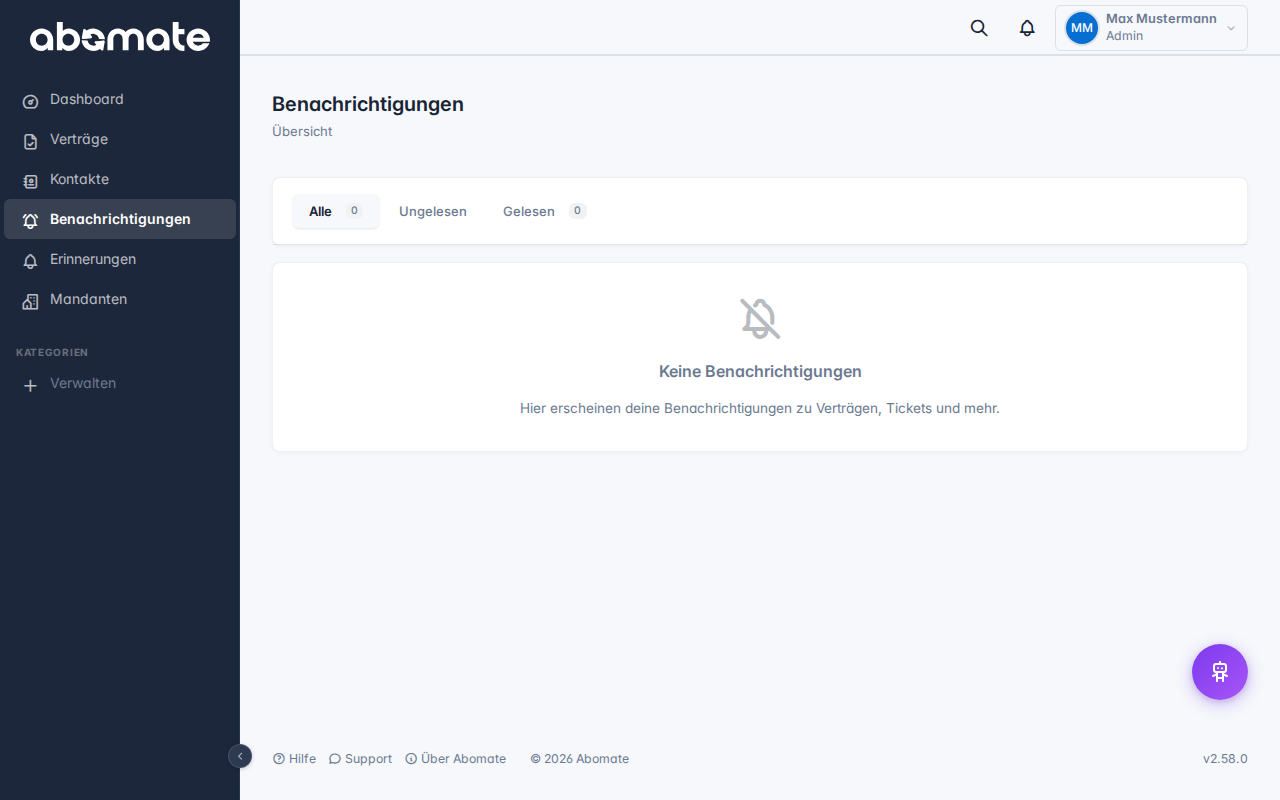Click the Benachrichtigungen bell icon in sidebar

[30, 219]
